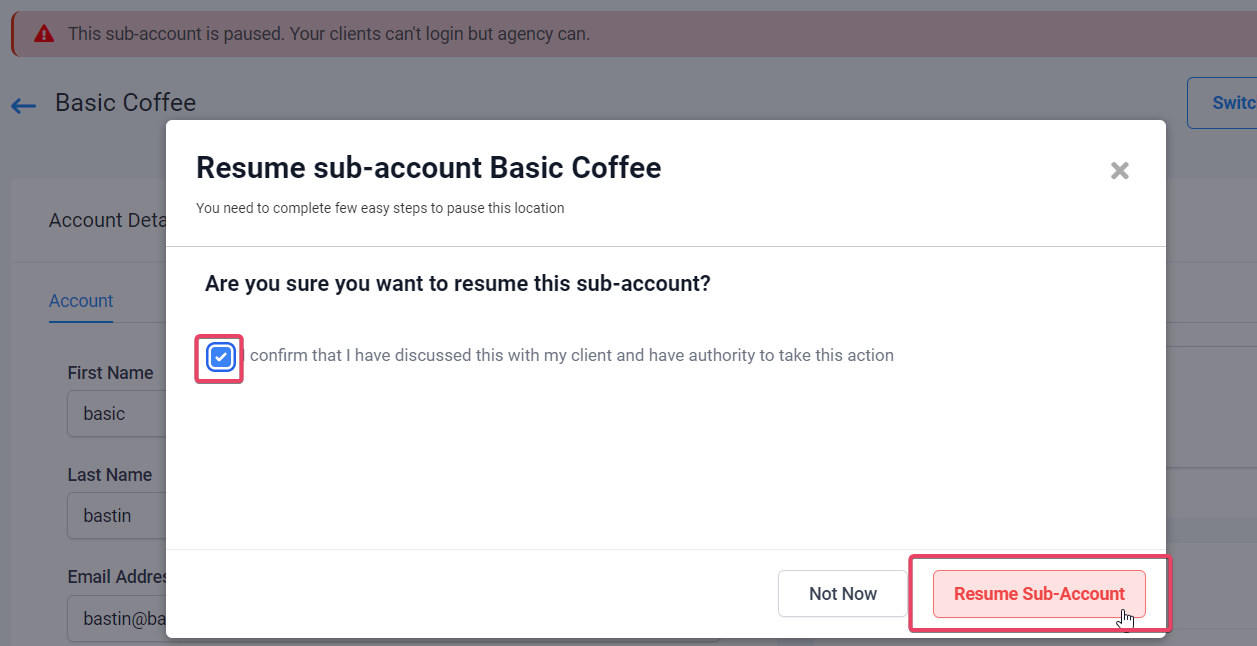Click the First Name field containing 'basic'
1257x646 pixels.
pyautogui.click(x=116, y=414)
